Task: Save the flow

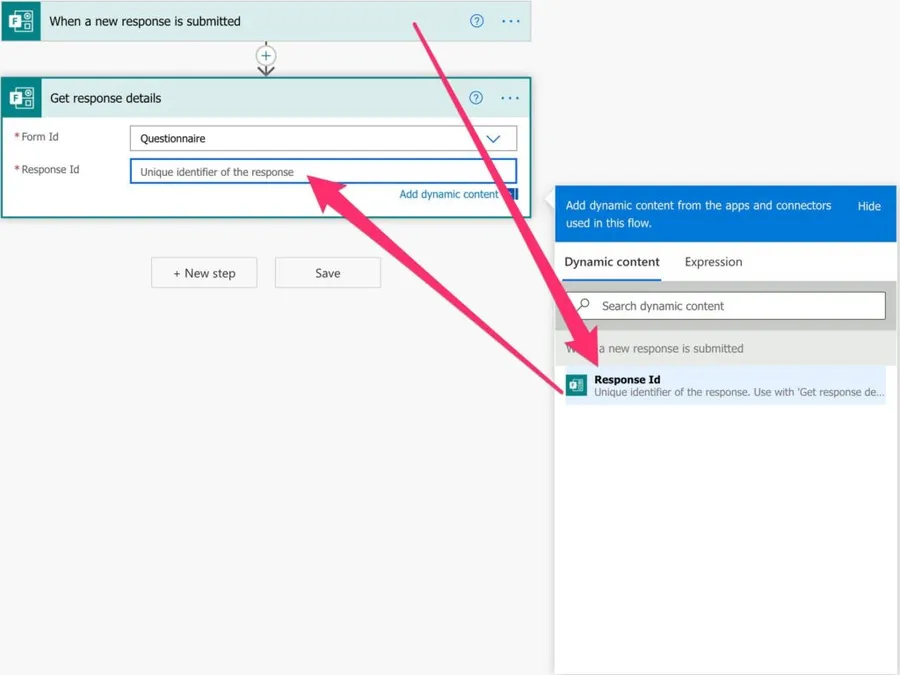Action: pyautogui.click(x=328, y=273)
